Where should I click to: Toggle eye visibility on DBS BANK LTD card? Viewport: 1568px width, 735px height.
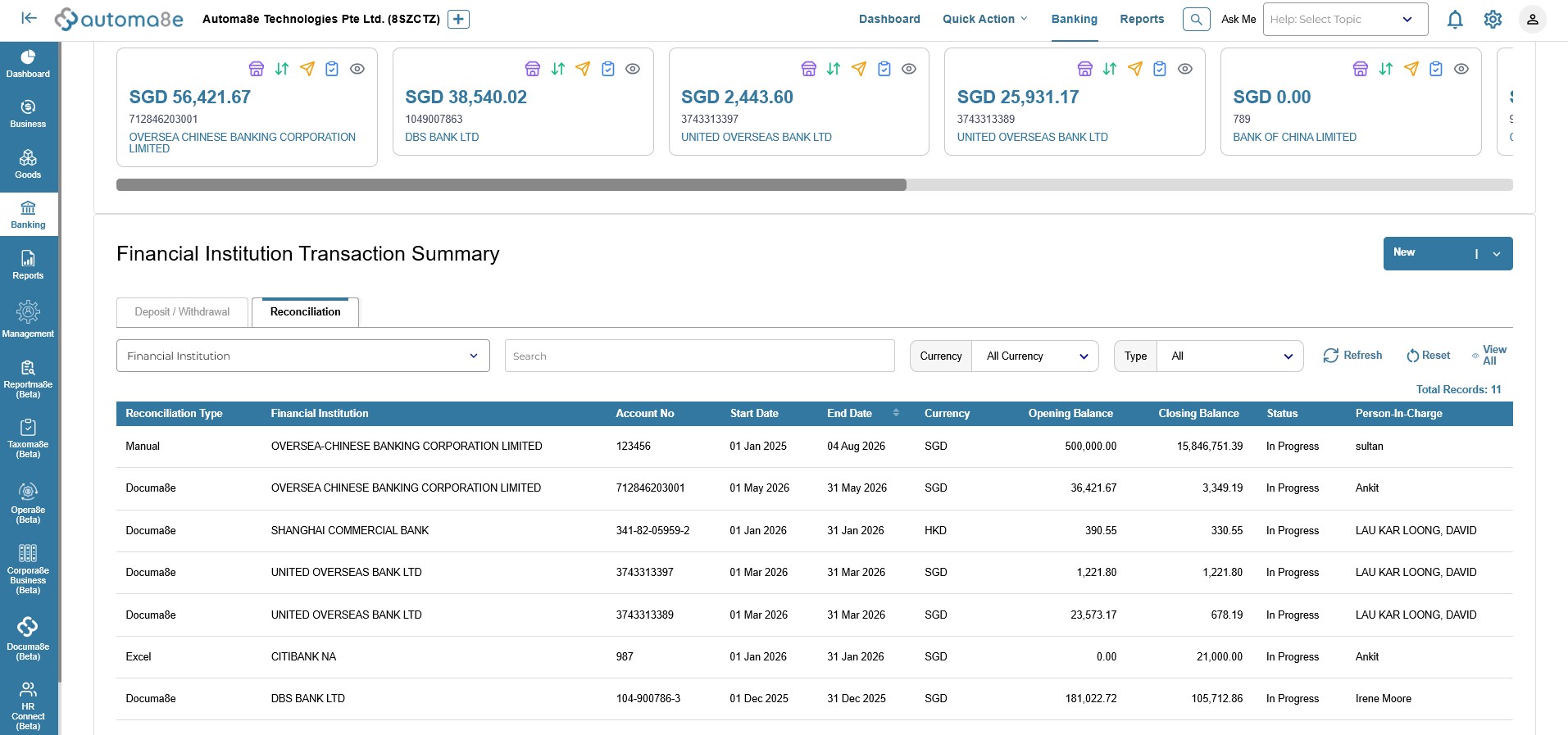pos(633,69)
